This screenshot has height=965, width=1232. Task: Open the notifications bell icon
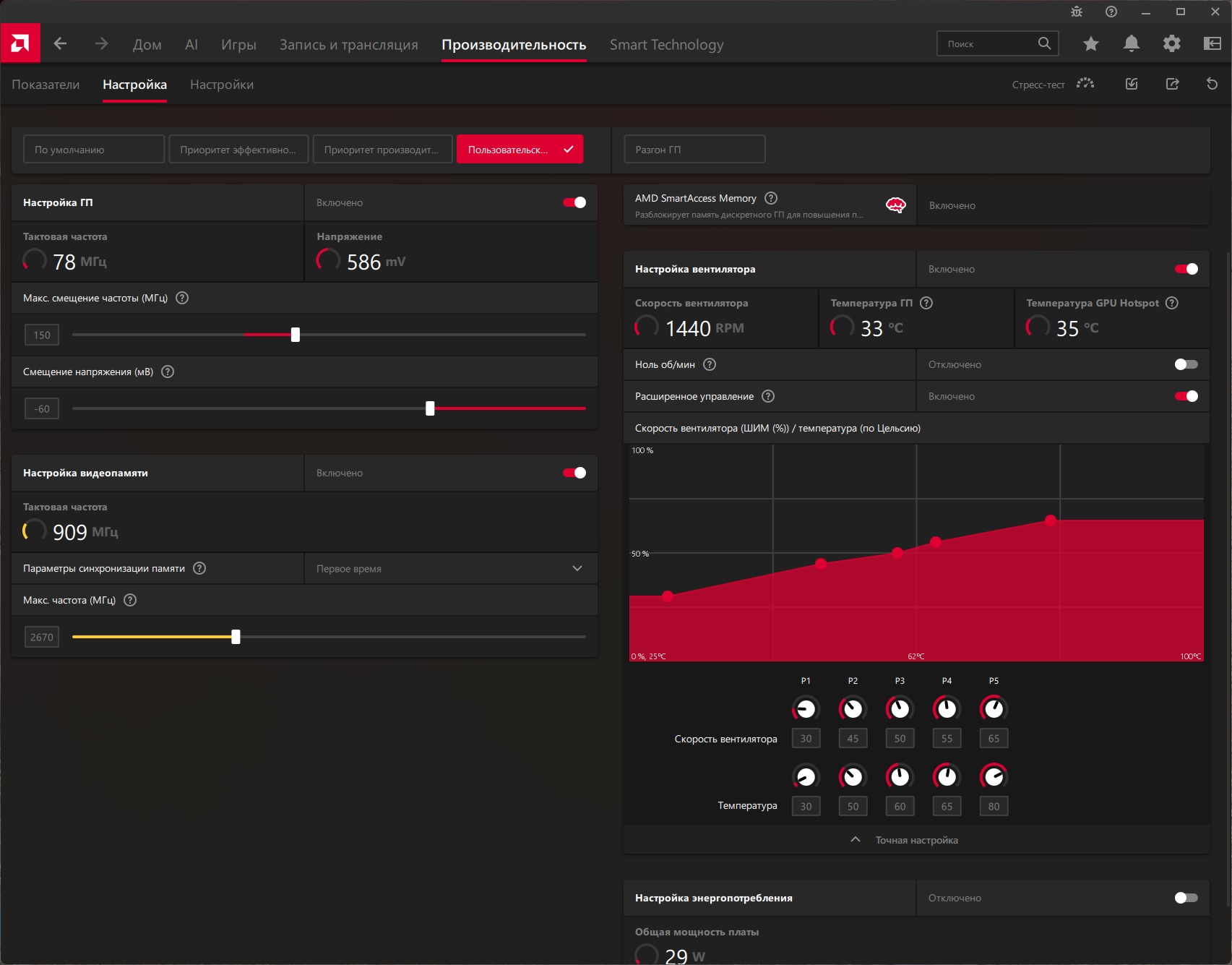point(1132,44)
